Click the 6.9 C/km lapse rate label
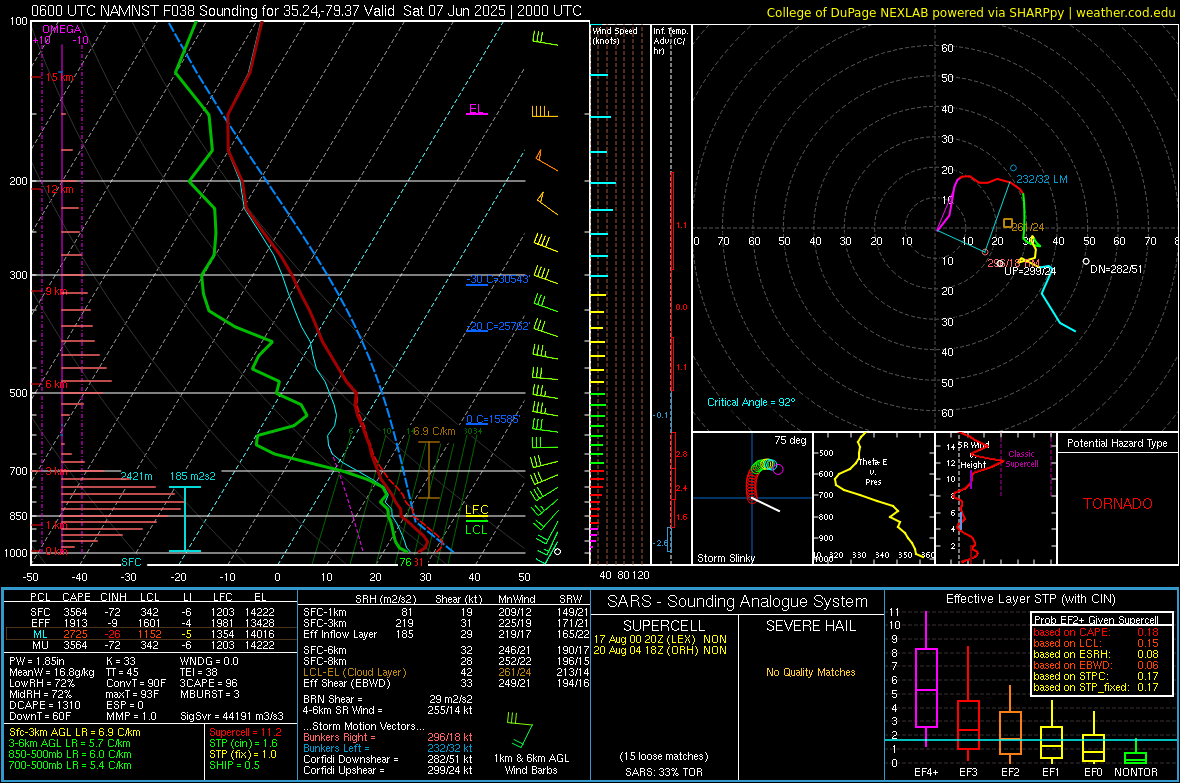 434,431
